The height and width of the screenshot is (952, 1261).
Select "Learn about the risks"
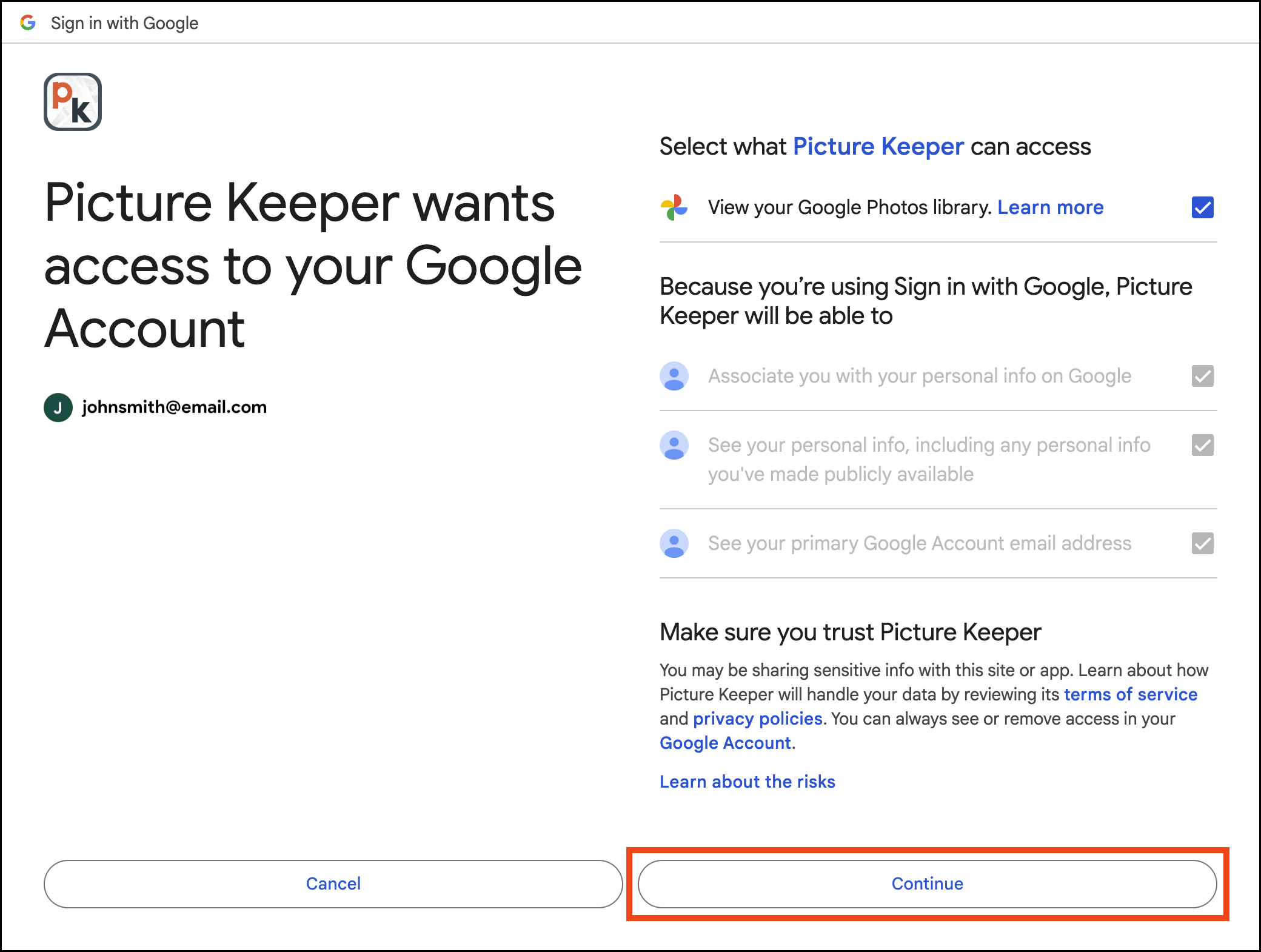pos(748,782)
